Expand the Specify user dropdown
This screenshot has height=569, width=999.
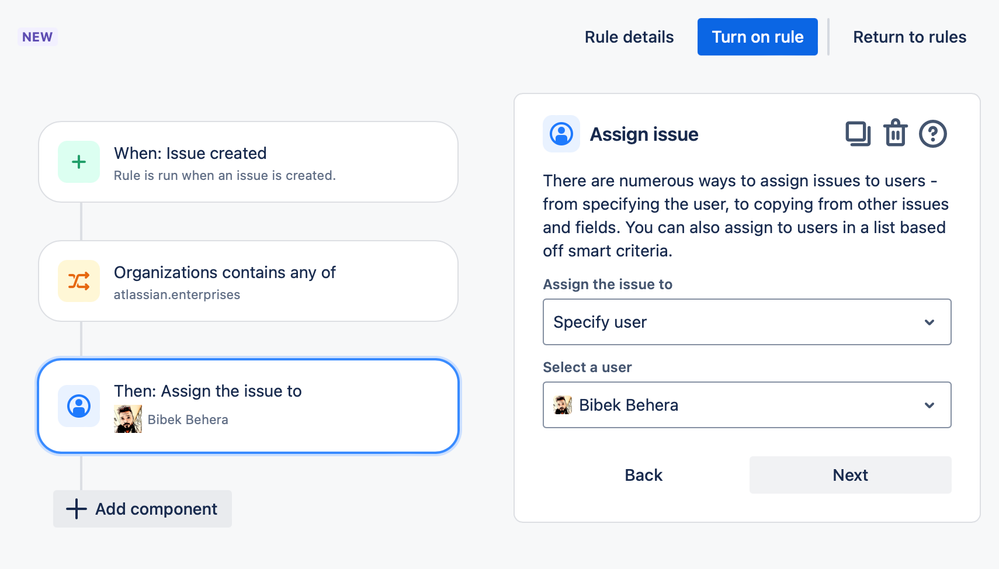(x=746, y=322)
